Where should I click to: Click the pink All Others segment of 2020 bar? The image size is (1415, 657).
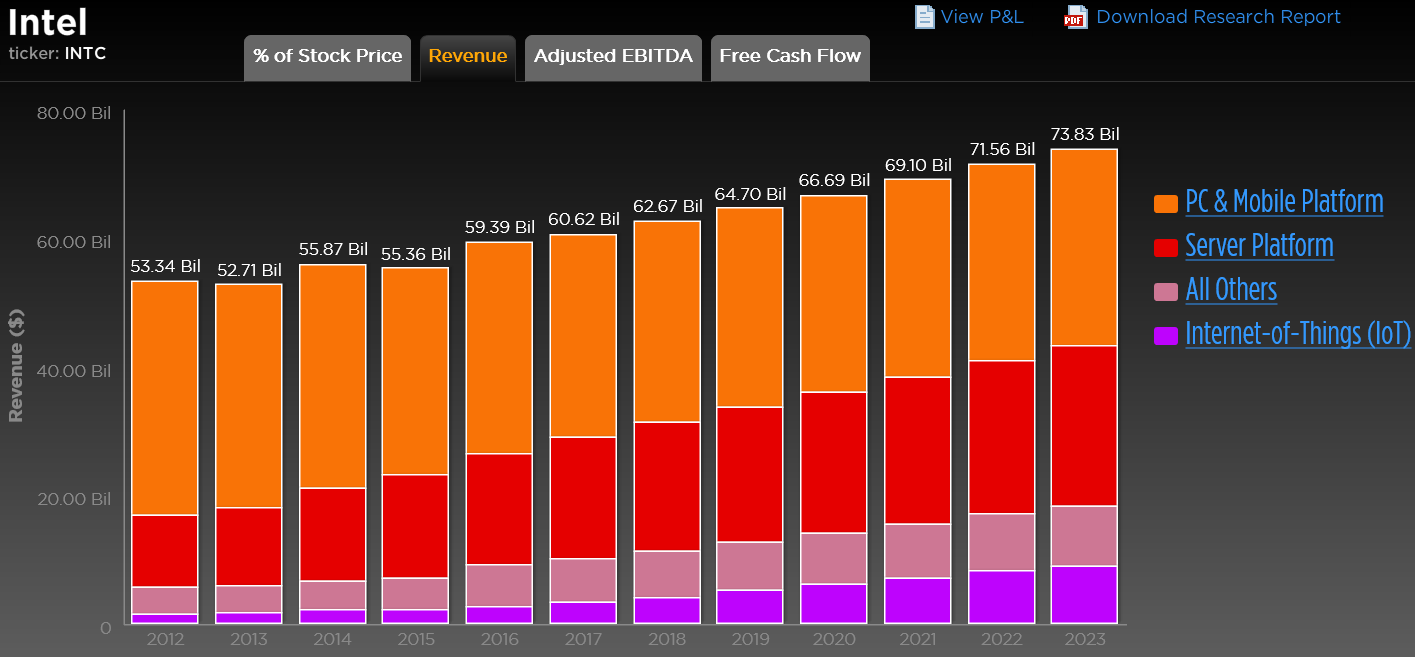pos(833,558)
